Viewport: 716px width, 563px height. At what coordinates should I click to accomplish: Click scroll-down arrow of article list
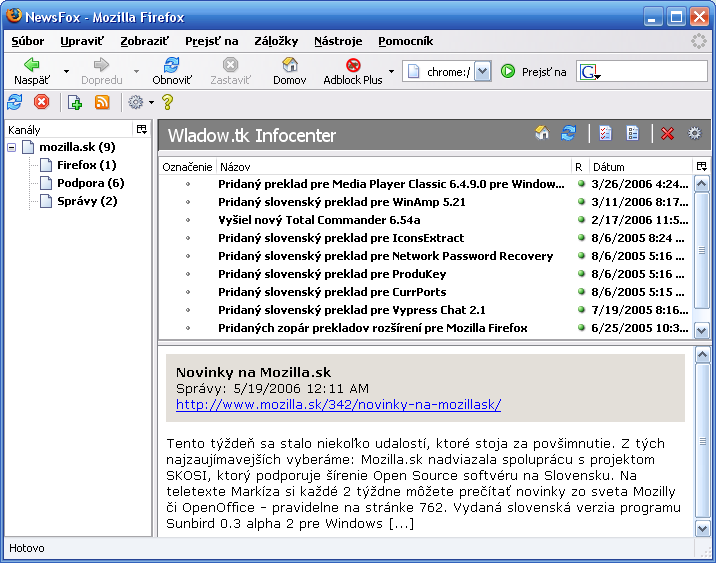[x=702, y=329]
